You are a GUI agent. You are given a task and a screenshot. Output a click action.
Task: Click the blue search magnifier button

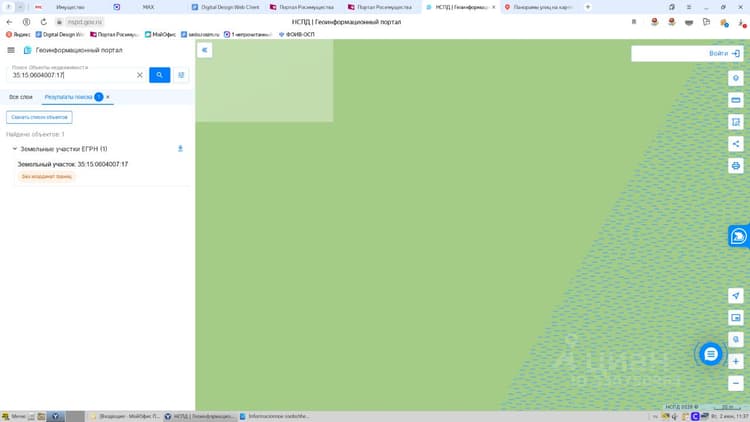click(x=159, y=75)
